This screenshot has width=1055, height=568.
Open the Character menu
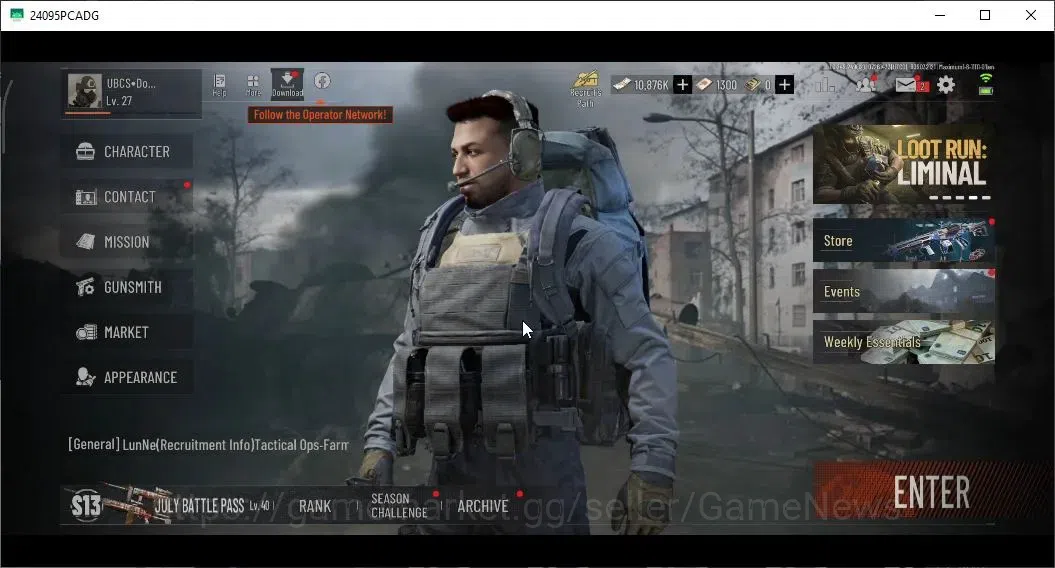click(126, 151)
